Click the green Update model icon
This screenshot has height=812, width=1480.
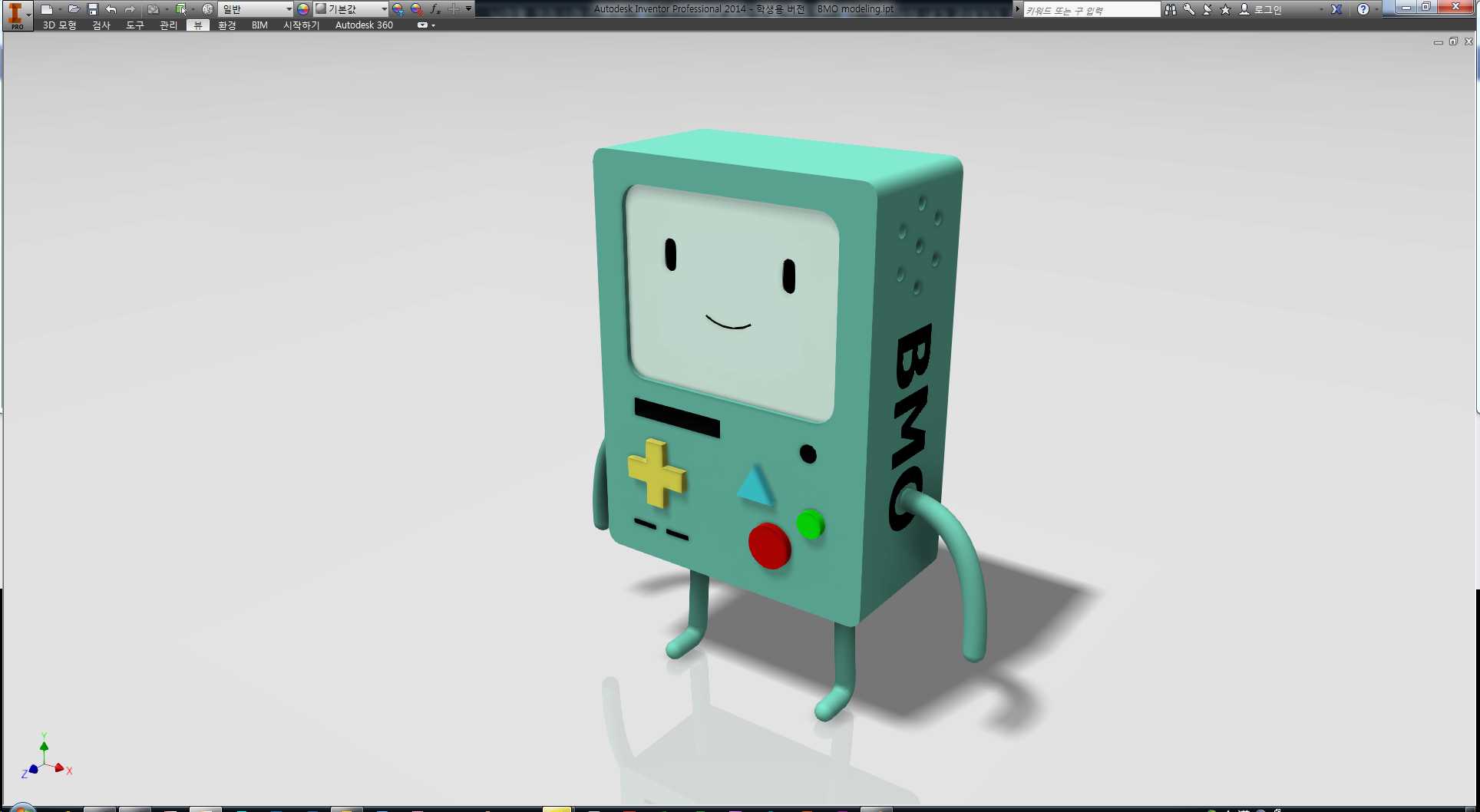click(181, 9)
